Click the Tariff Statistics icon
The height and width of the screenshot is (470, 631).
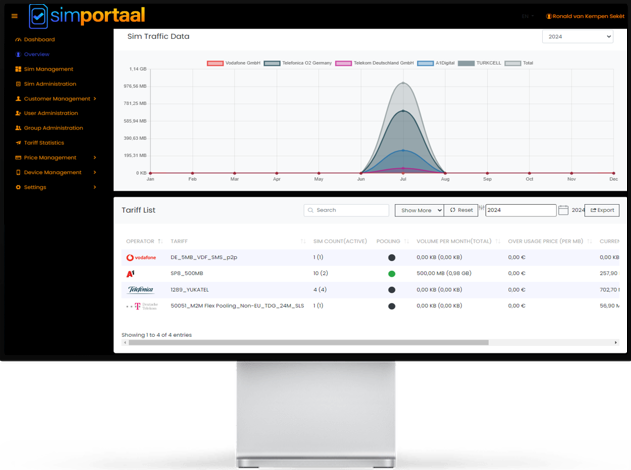tap(18, 143)
